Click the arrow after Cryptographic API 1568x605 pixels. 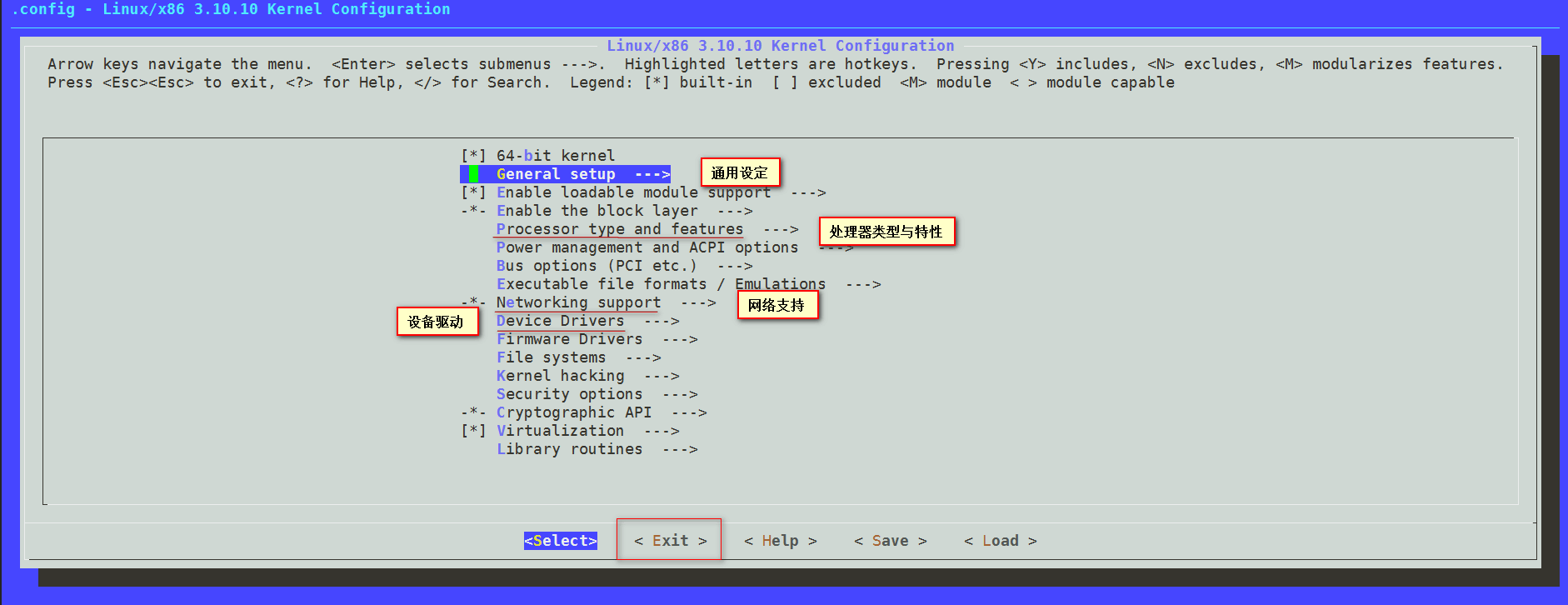click(689, 412)
